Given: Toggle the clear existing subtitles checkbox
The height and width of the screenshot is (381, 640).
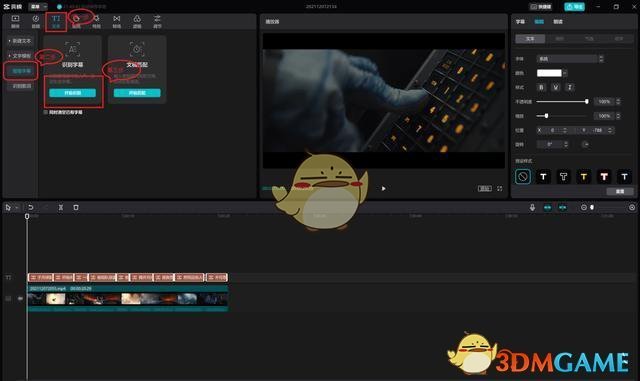Looking at the screenshot, I should tap(46, 112).
